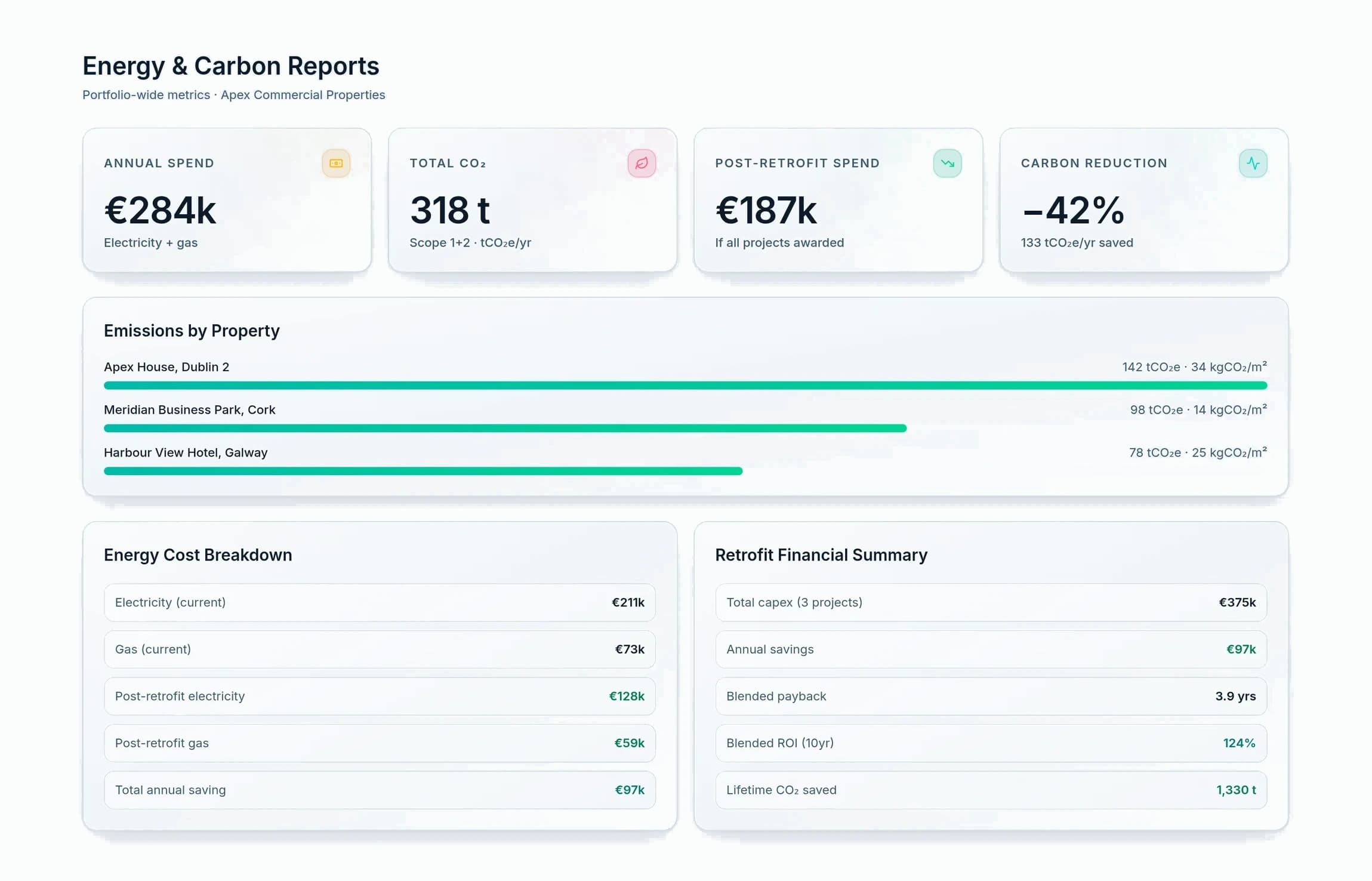Click the Meridian Business Park emissions bar
This screenshot has height=881, width=1372.
pos(505,429)
